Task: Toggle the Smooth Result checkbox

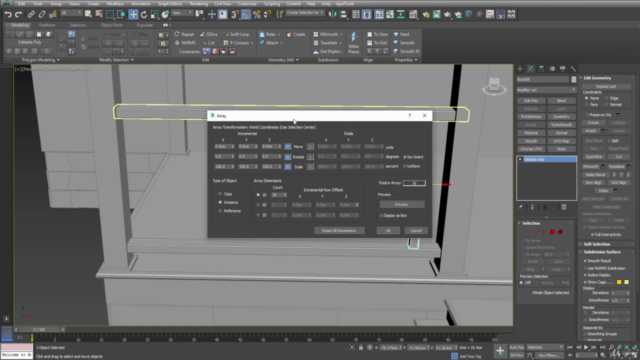Action: pos(585,261)
